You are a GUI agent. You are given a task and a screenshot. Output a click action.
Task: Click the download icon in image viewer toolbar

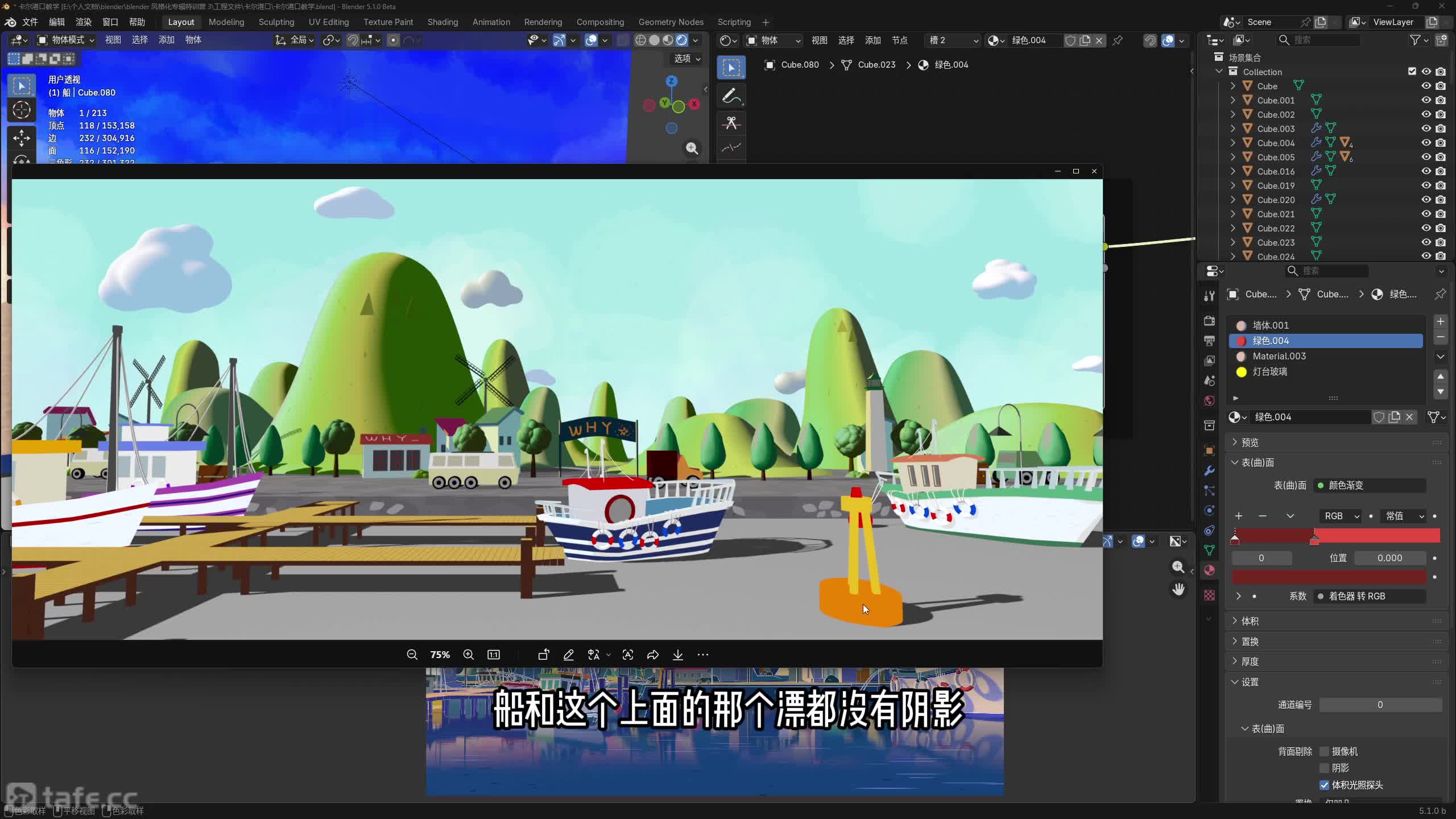point(677,655)
